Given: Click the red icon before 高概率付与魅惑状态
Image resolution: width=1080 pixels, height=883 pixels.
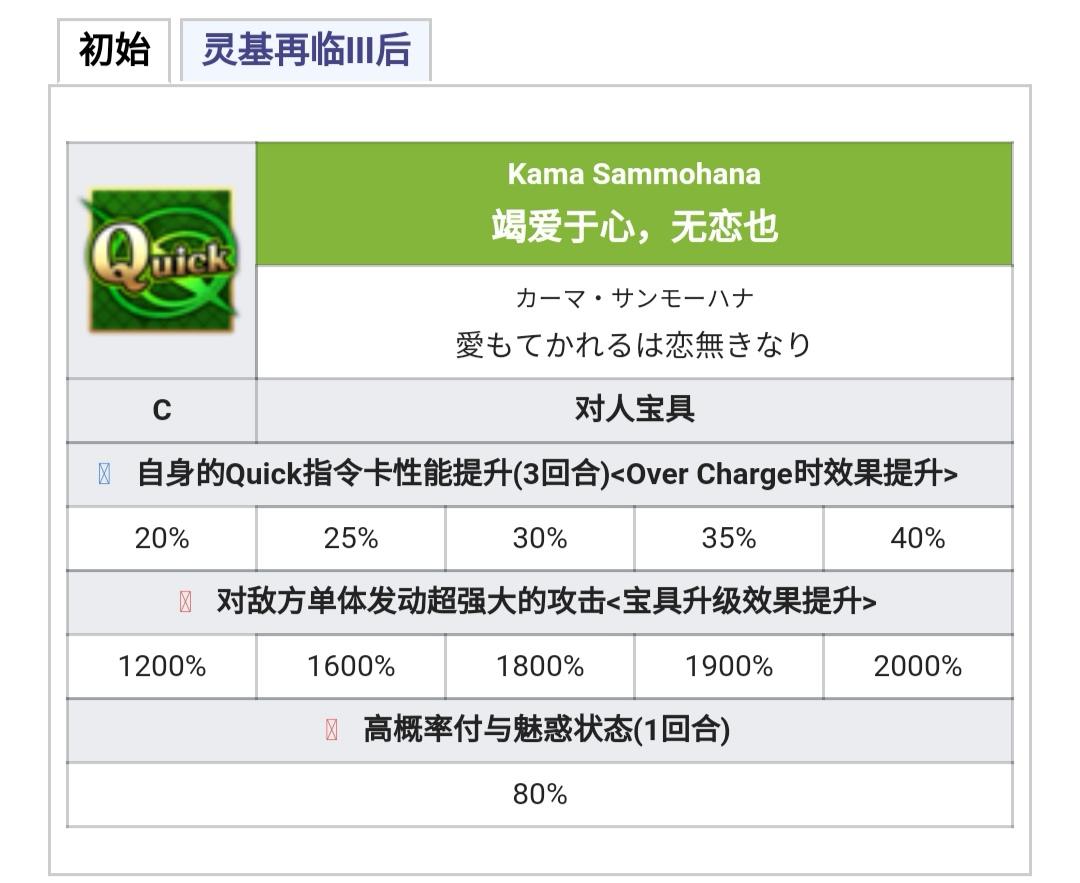Looking at the screenshot, I should point(331,729).
